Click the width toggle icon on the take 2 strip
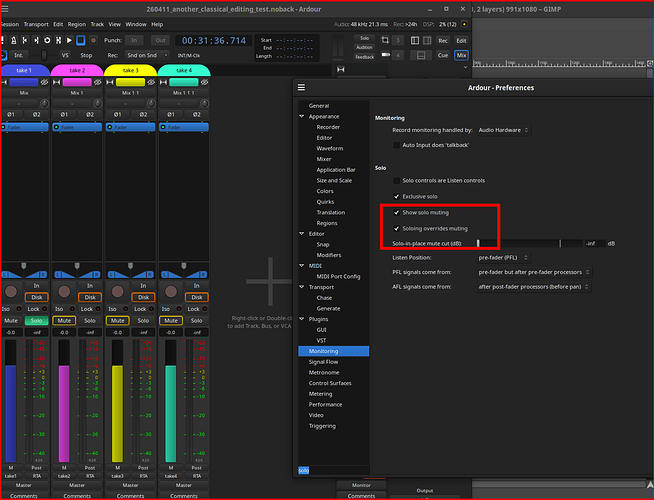The image size is (654, 500). (57, 82)
